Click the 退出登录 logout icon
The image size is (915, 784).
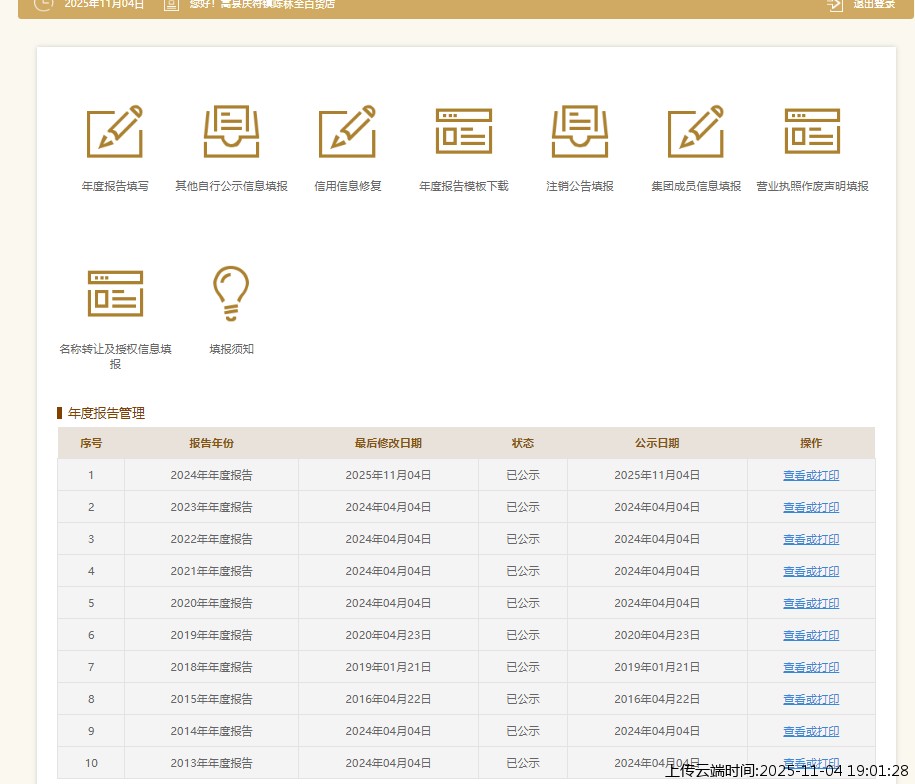(x=836, y=4)
